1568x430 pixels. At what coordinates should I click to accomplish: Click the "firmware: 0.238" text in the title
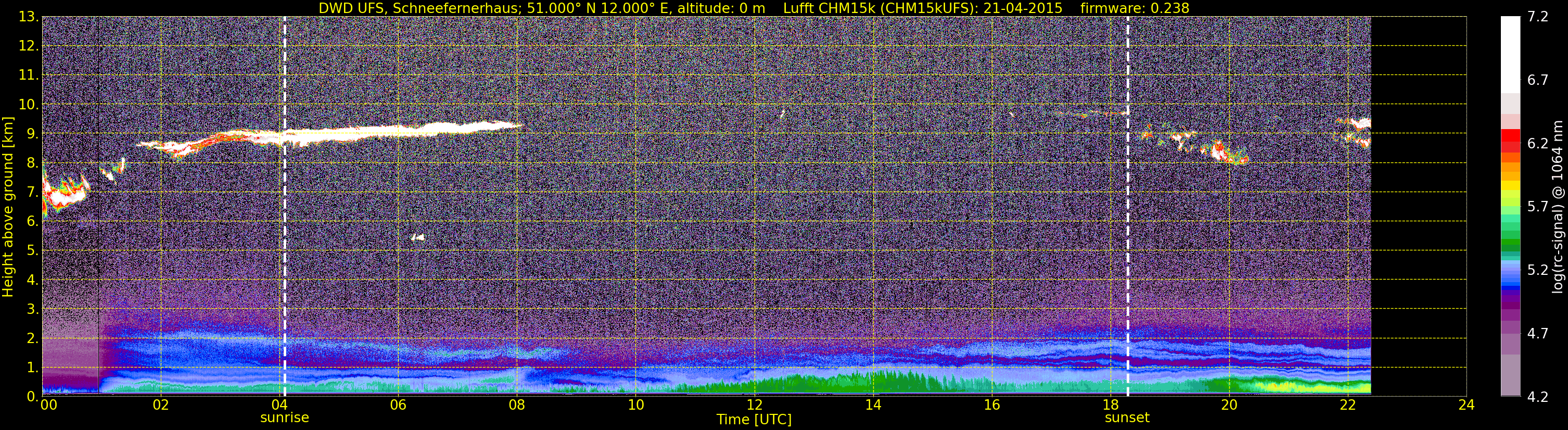pos(1134,8)
